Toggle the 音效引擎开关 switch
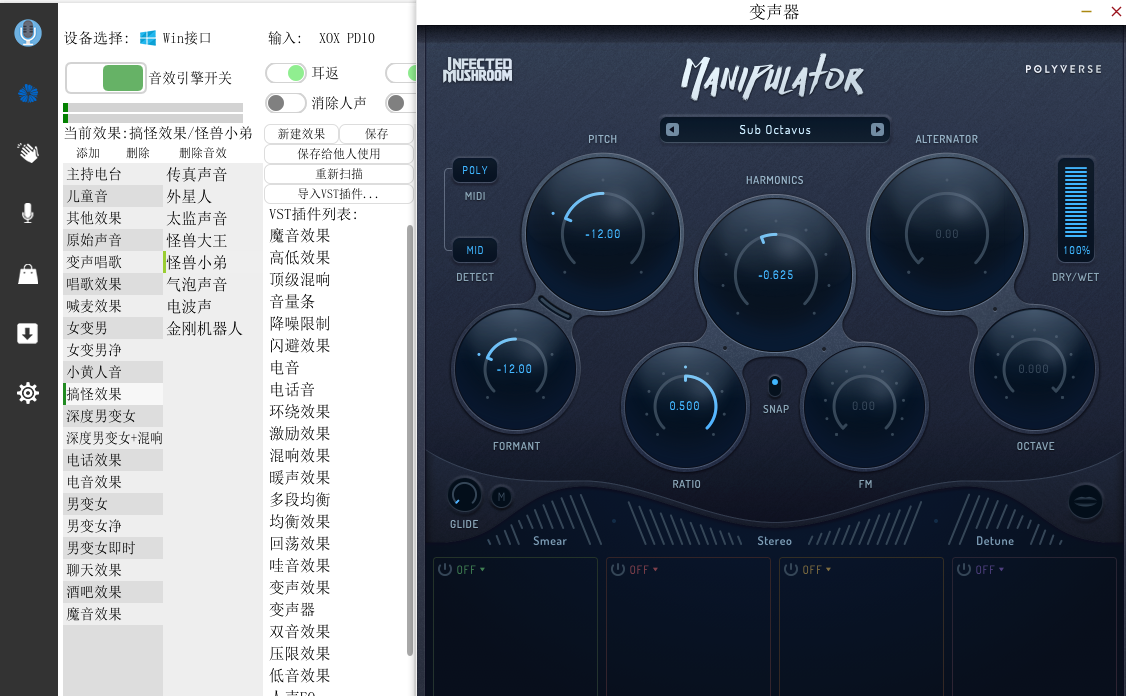The image size is (1126, 696). coord(106,78)
